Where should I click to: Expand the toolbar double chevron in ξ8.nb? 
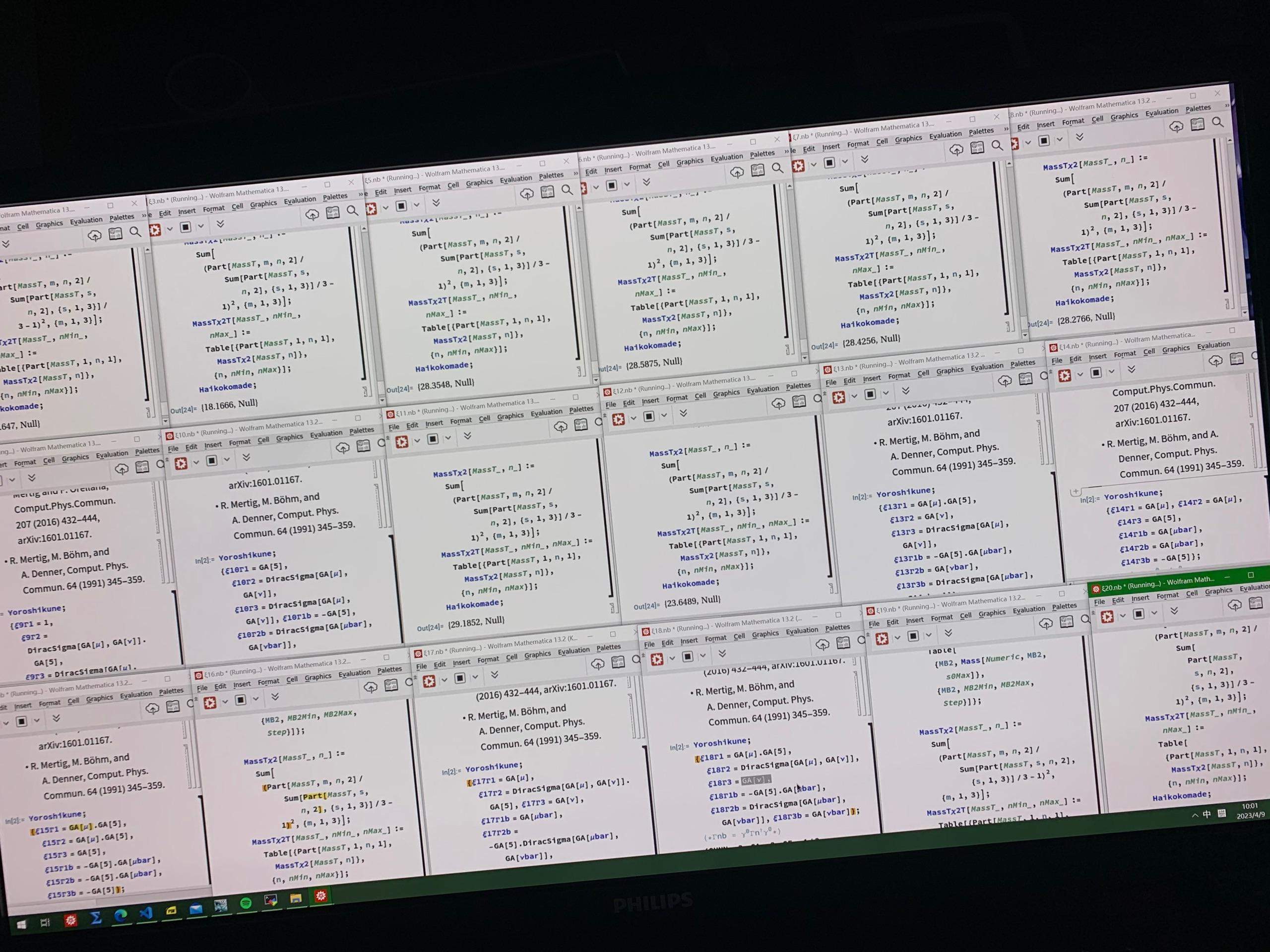[x=1079, y=136]
